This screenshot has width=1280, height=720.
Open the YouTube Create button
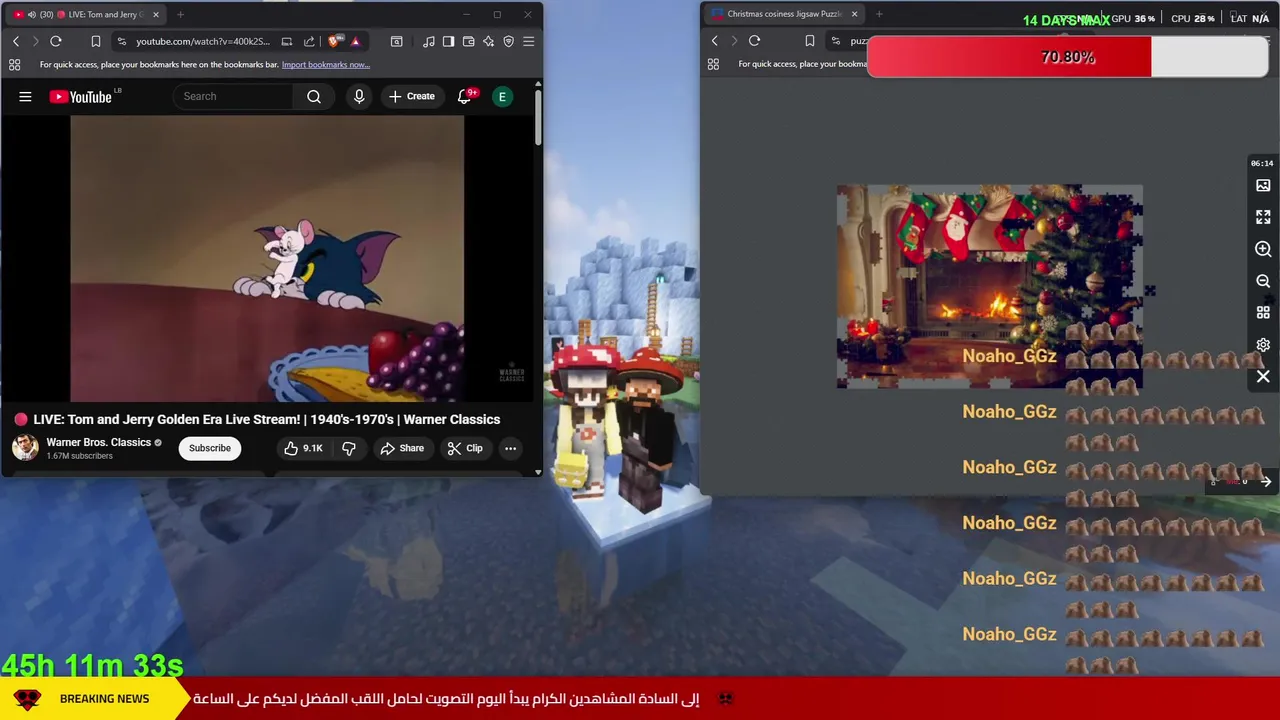(412, 97)
